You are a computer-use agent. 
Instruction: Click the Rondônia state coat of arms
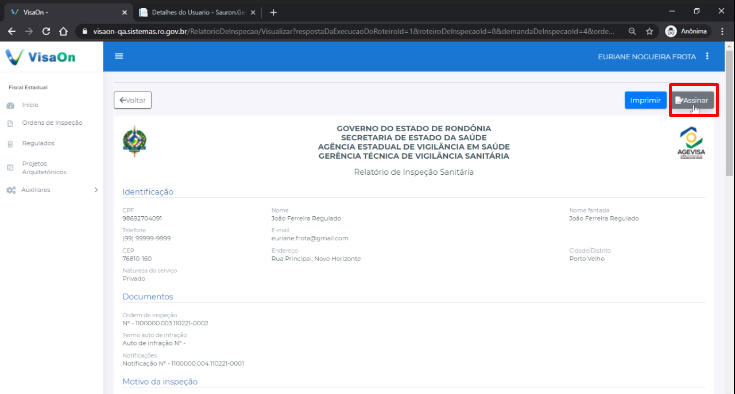point(135,141)
